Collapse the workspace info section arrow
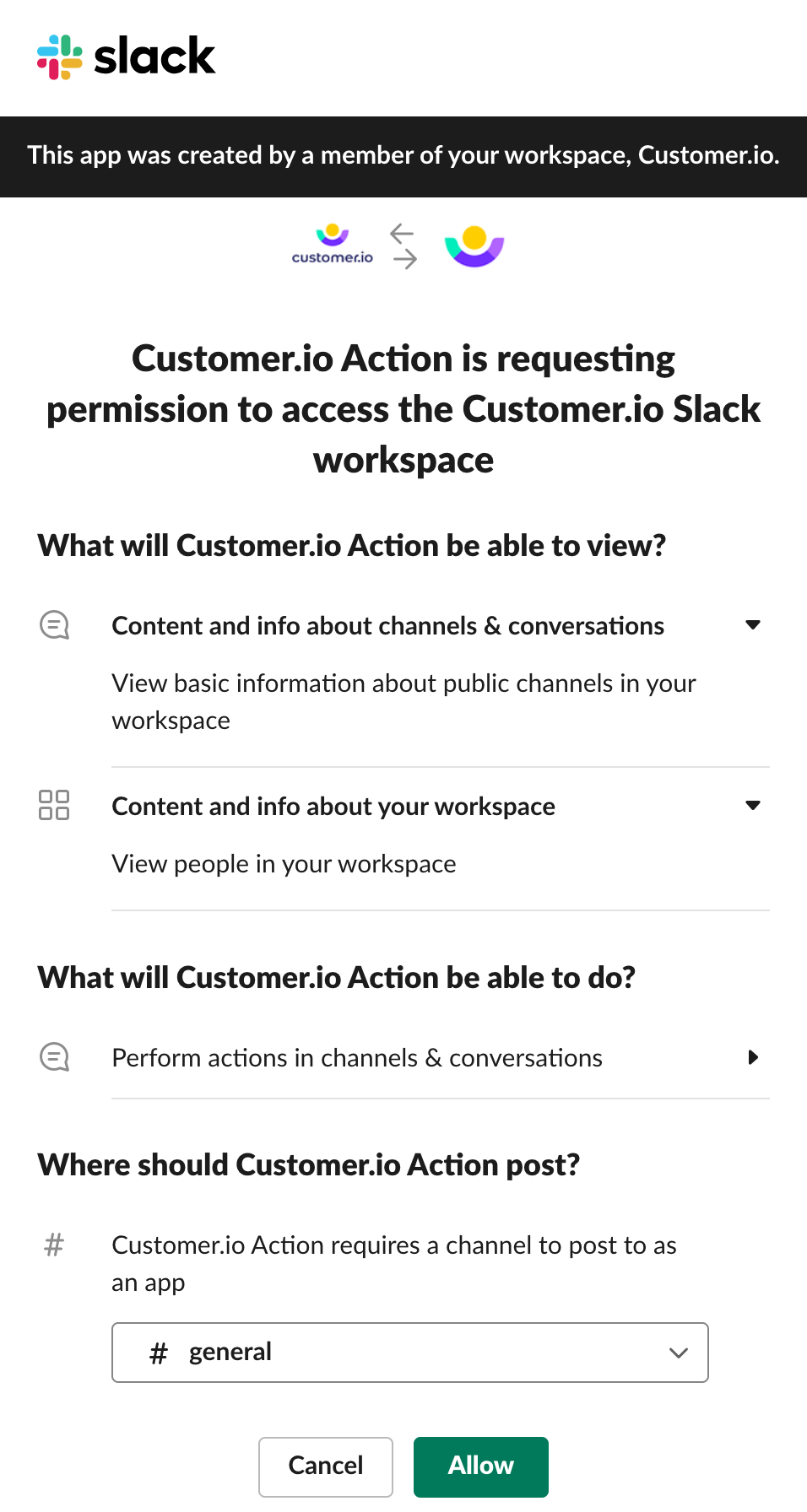The width and height of the screenshot is (807, 1512). (753, 806)
